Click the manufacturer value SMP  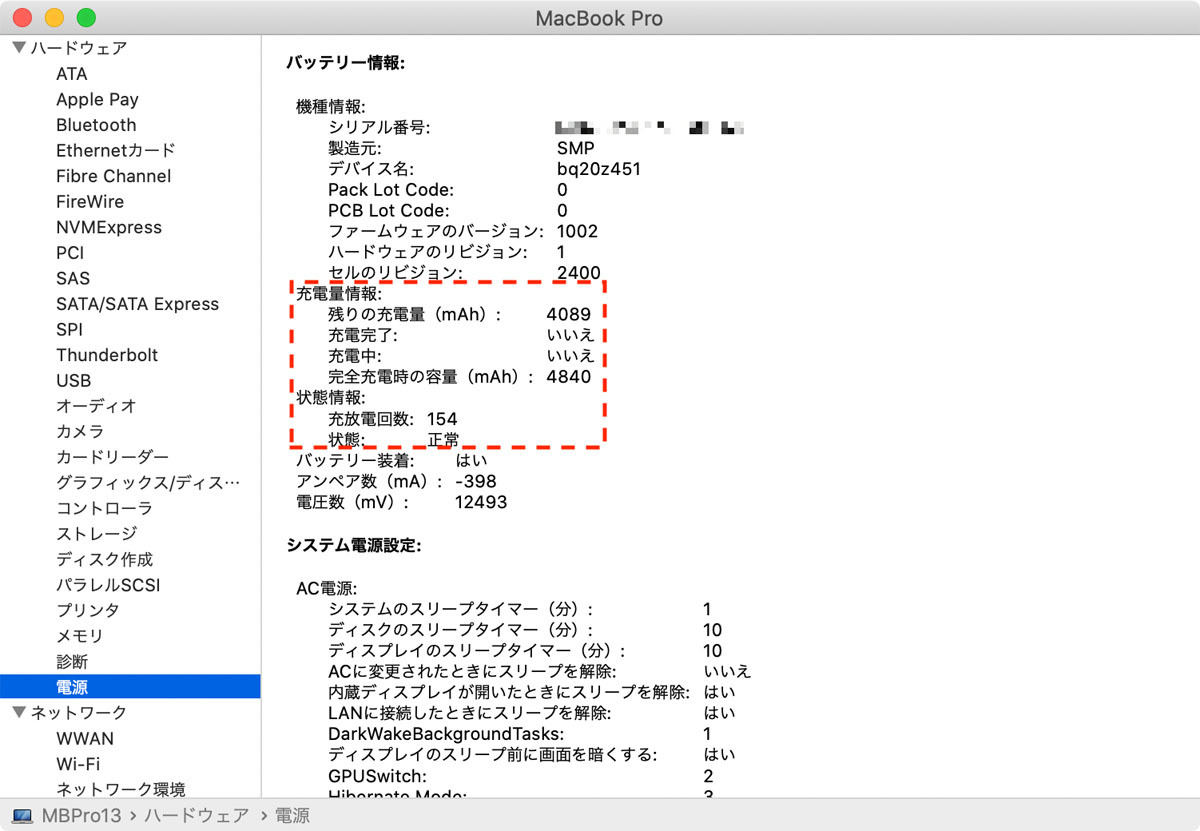coord(576,148)
